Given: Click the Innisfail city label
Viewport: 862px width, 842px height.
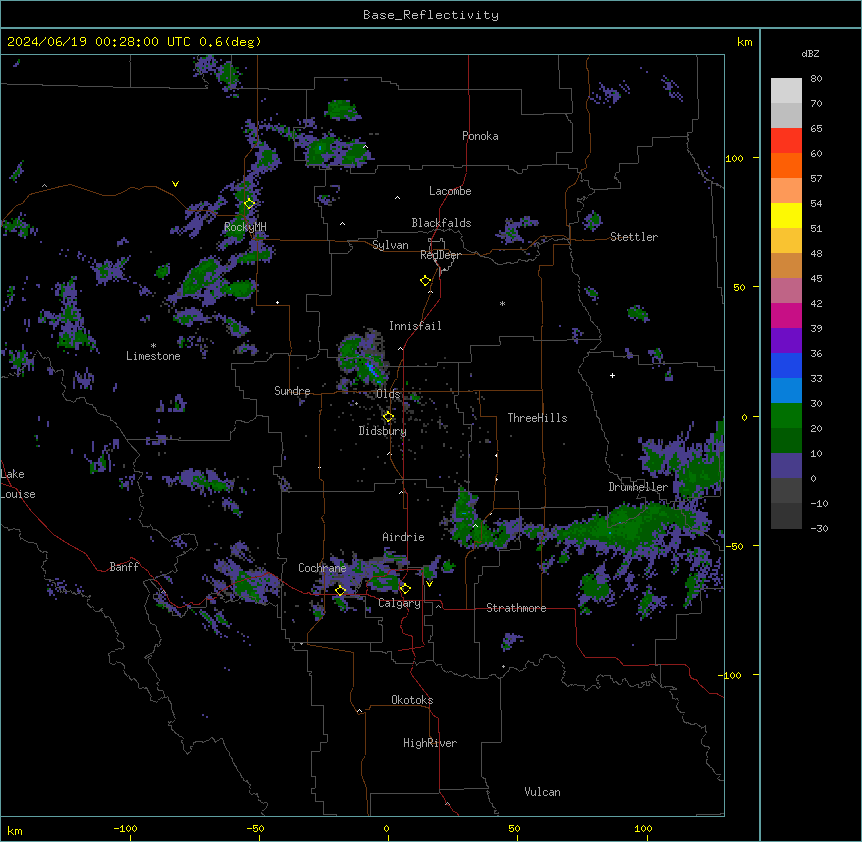Looking at the screenshot, I should [415, 326].
